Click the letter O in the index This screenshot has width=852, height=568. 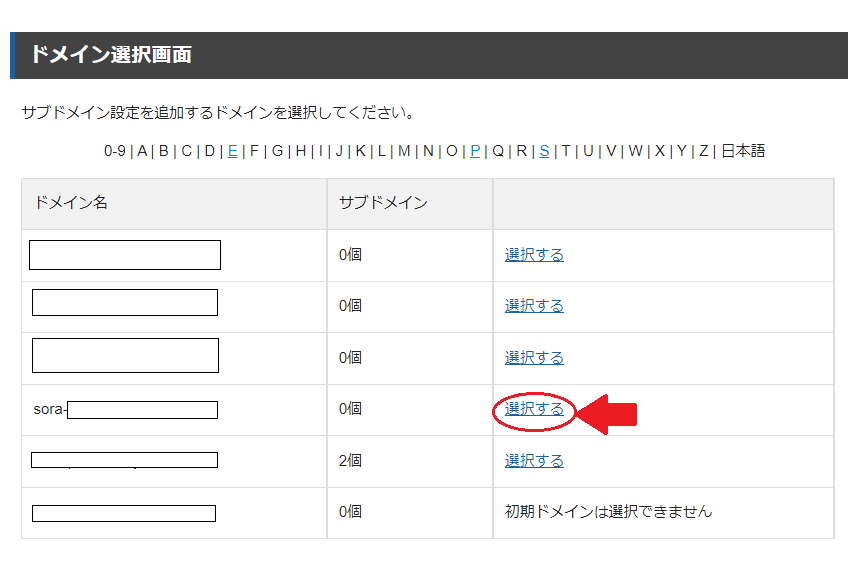pyautogui.click(x=452, y=151)
